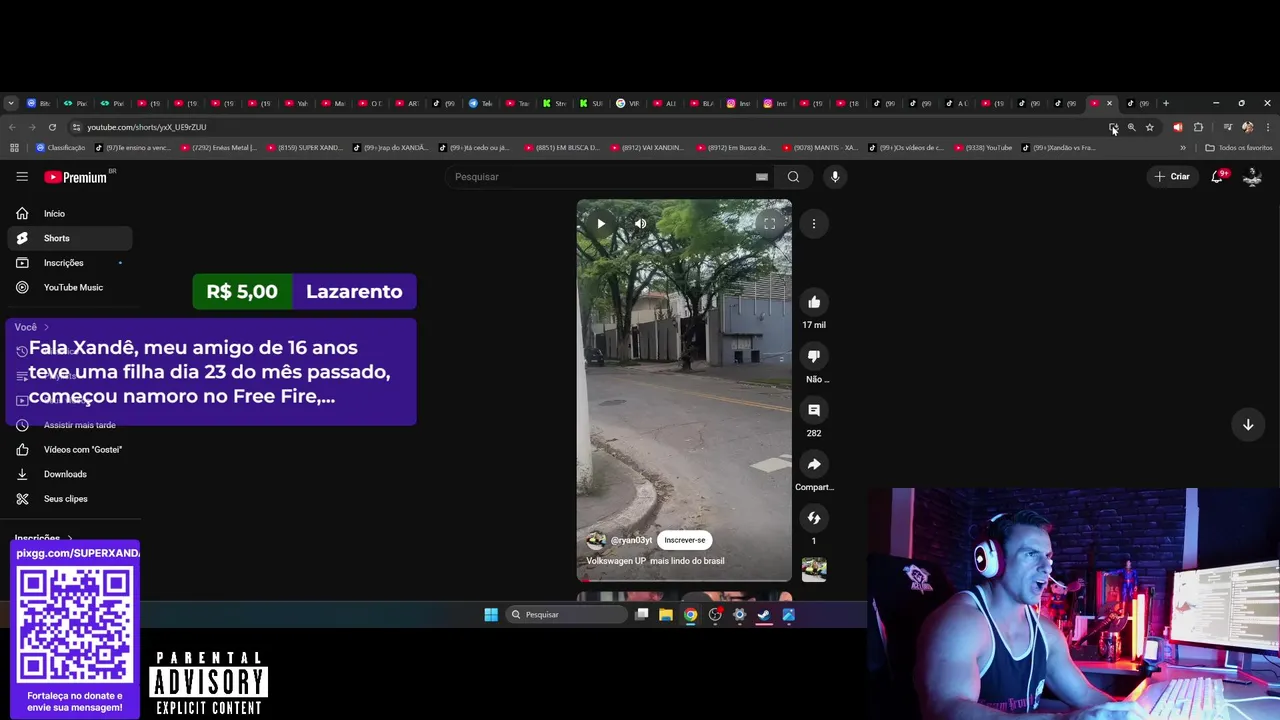Open the MANTIS - XA... bookmark
This screenshot has height=720, width=1280.
pyautogui.click(x=820, y=148)
